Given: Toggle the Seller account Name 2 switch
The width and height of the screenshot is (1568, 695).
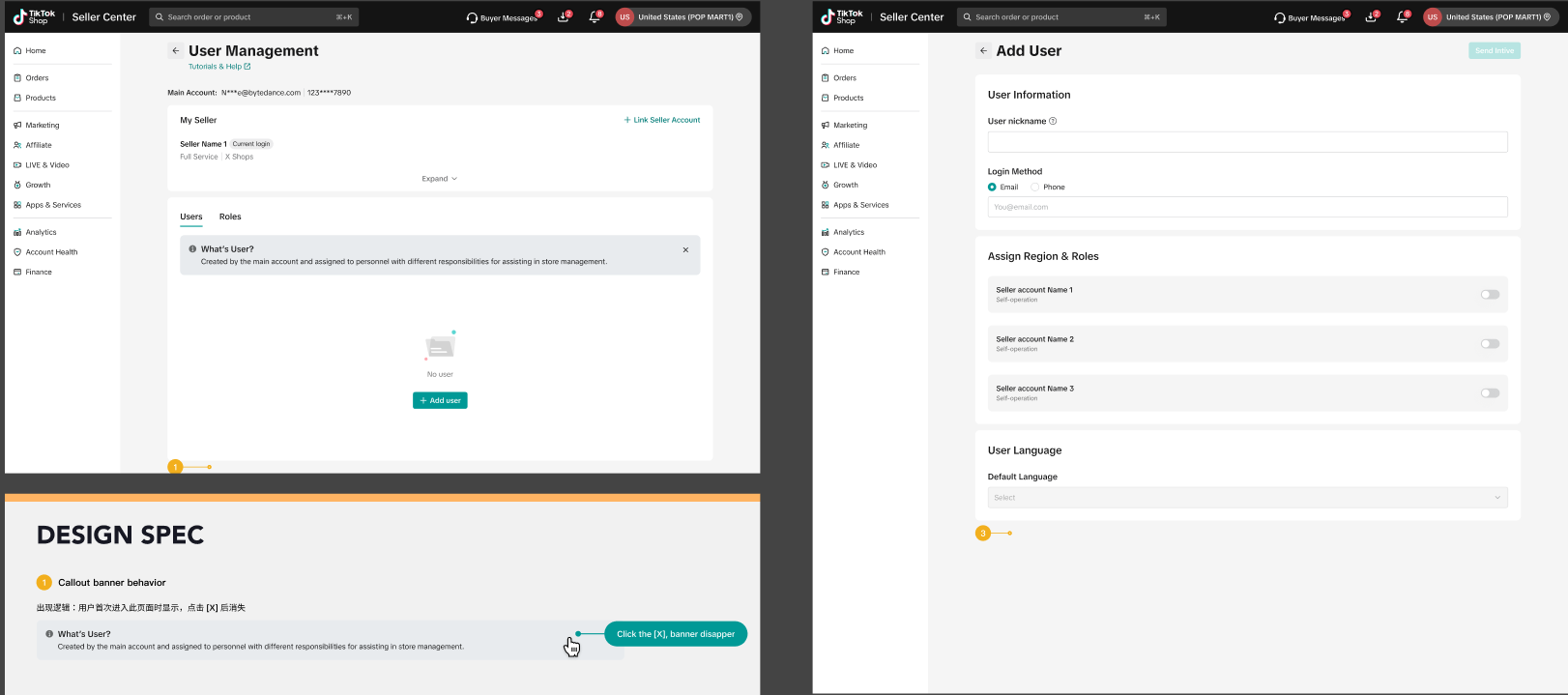Looking at the screenshot, I should (1490, 344).
